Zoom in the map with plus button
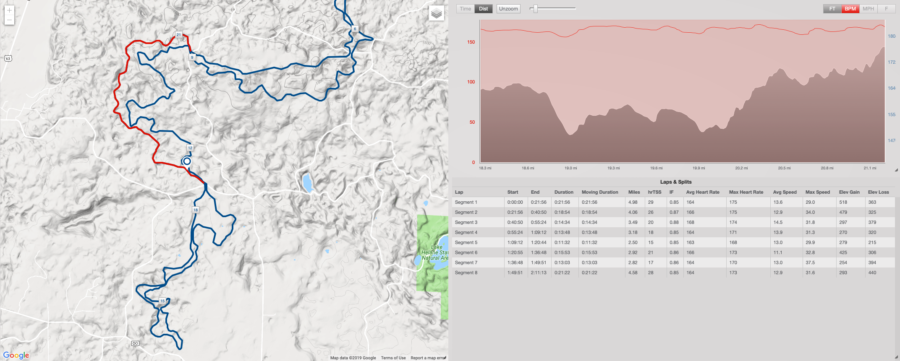 tap(9, 10)
